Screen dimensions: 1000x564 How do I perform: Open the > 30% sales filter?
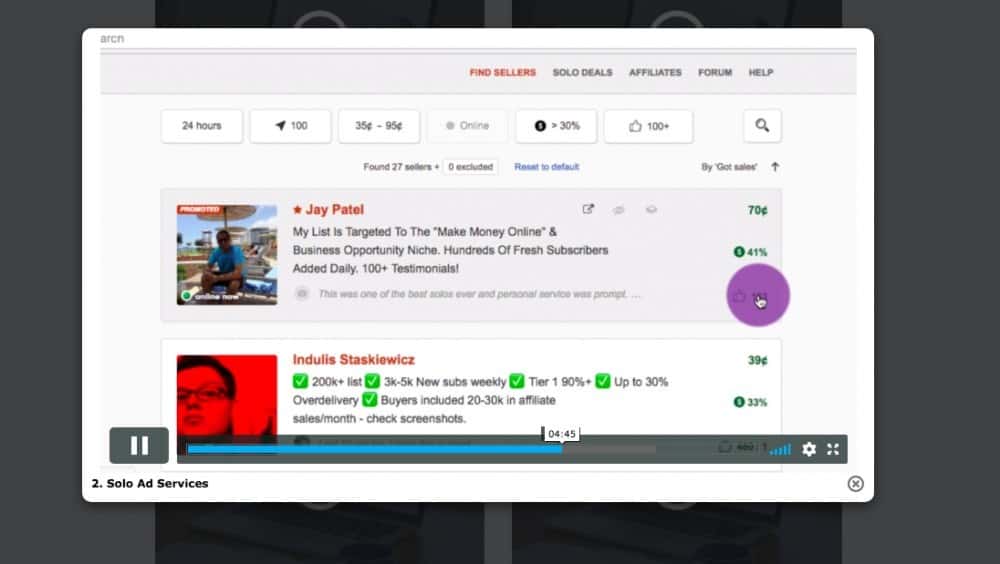tap(556, 126)
